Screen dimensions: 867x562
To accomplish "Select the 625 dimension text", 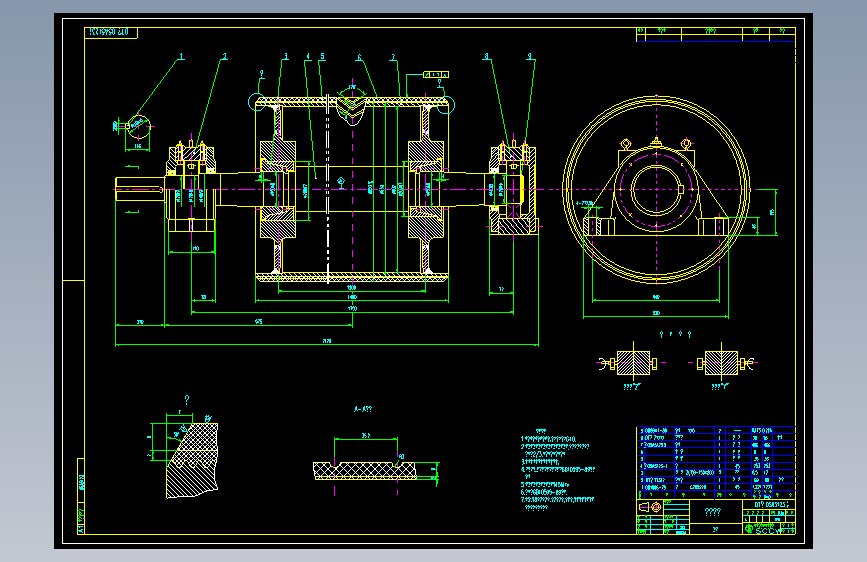I will point(258,321).
